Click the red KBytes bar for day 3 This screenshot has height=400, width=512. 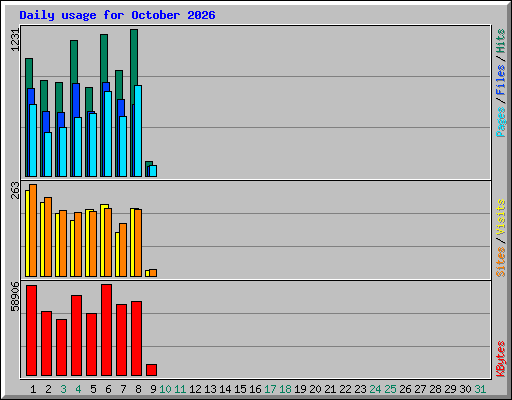click(x=61, y=347)
